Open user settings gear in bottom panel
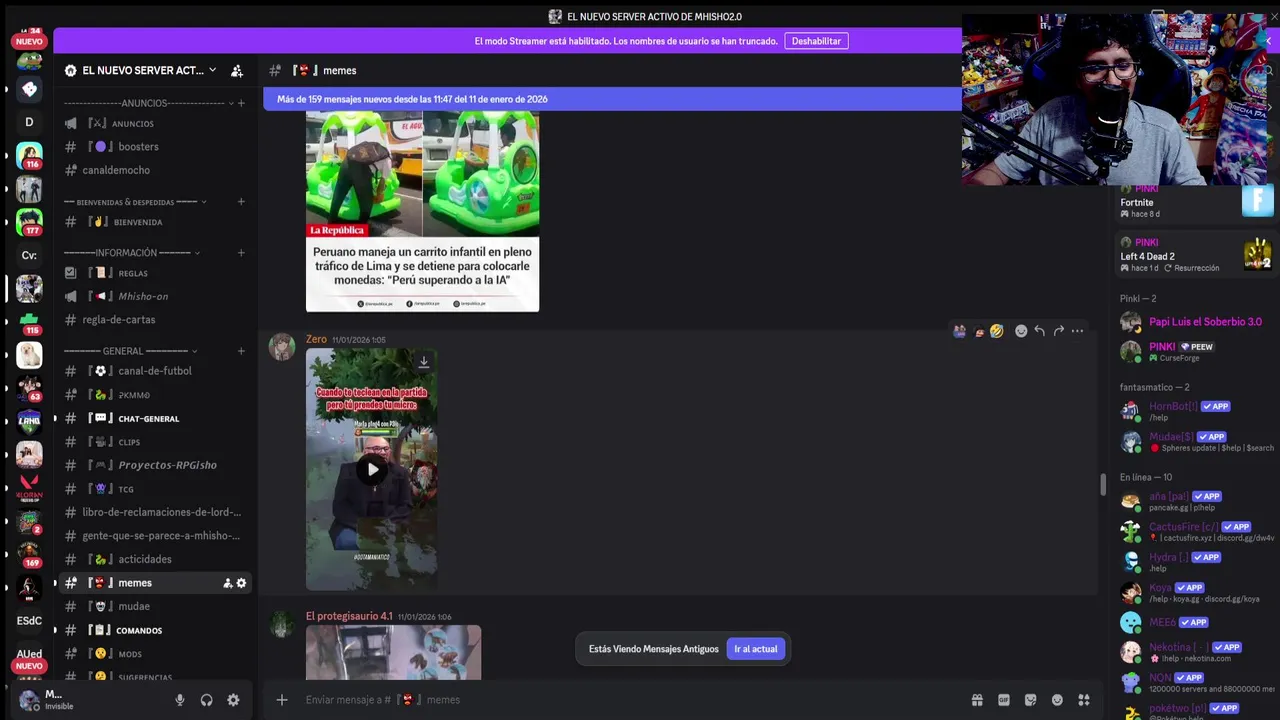Screen dimensions: 1280x720 (x=233, y=700)
